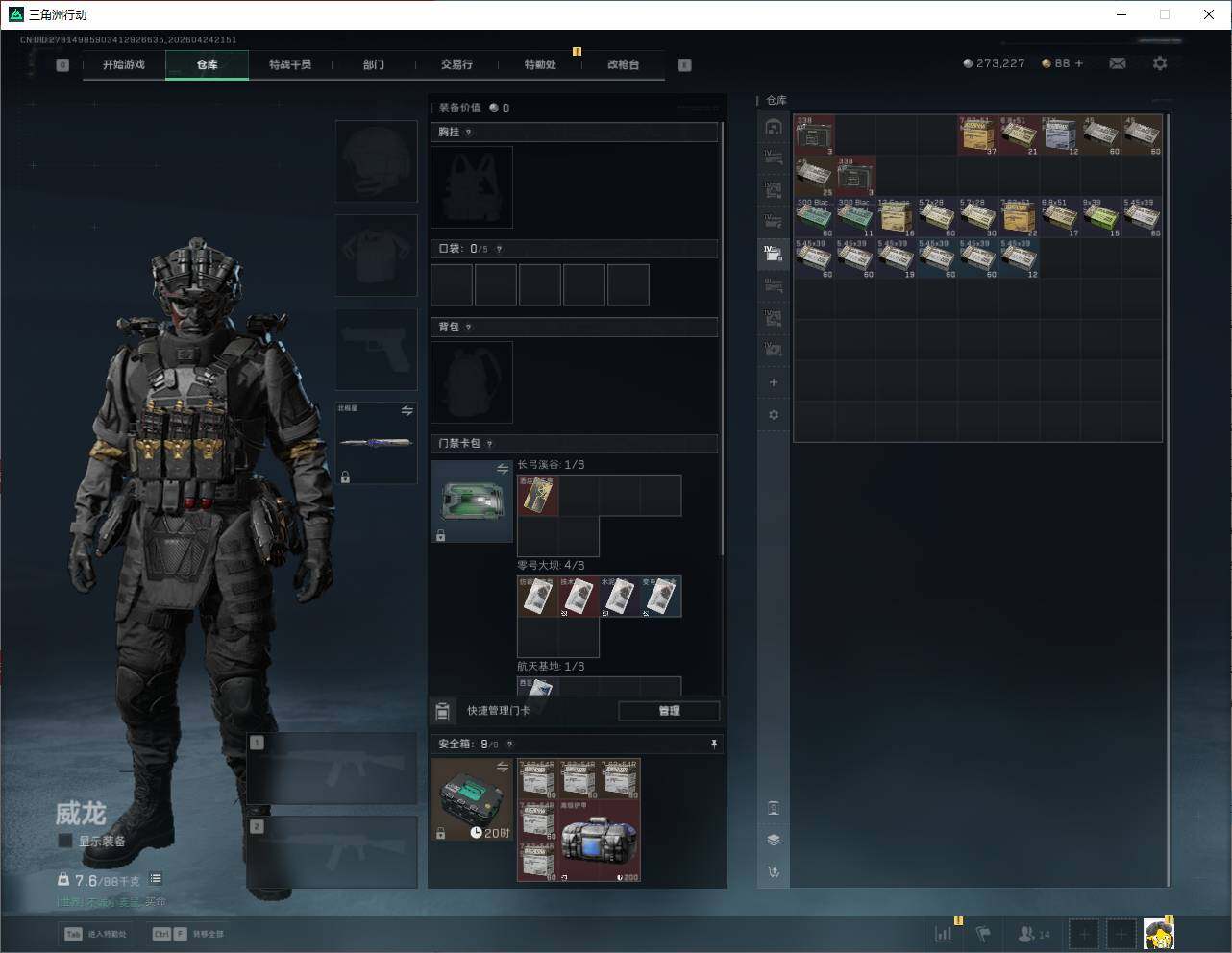The height and width of the screenshot is (953, 1232).
Task: Click the flag icon in bottom bar
Action: point(983,933)
